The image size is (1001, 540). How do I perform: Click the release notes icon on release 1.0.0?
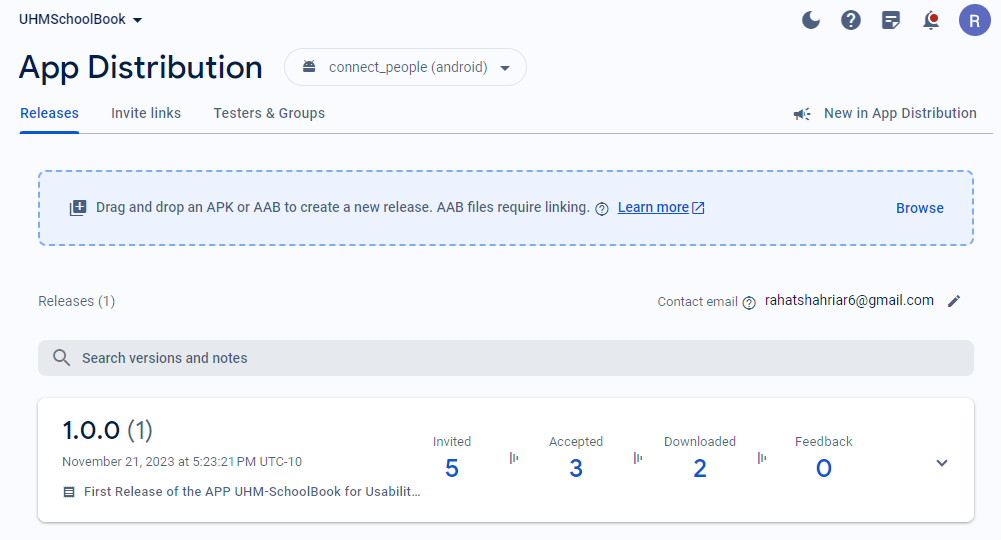pyautogui.click(x=69, y=492)
